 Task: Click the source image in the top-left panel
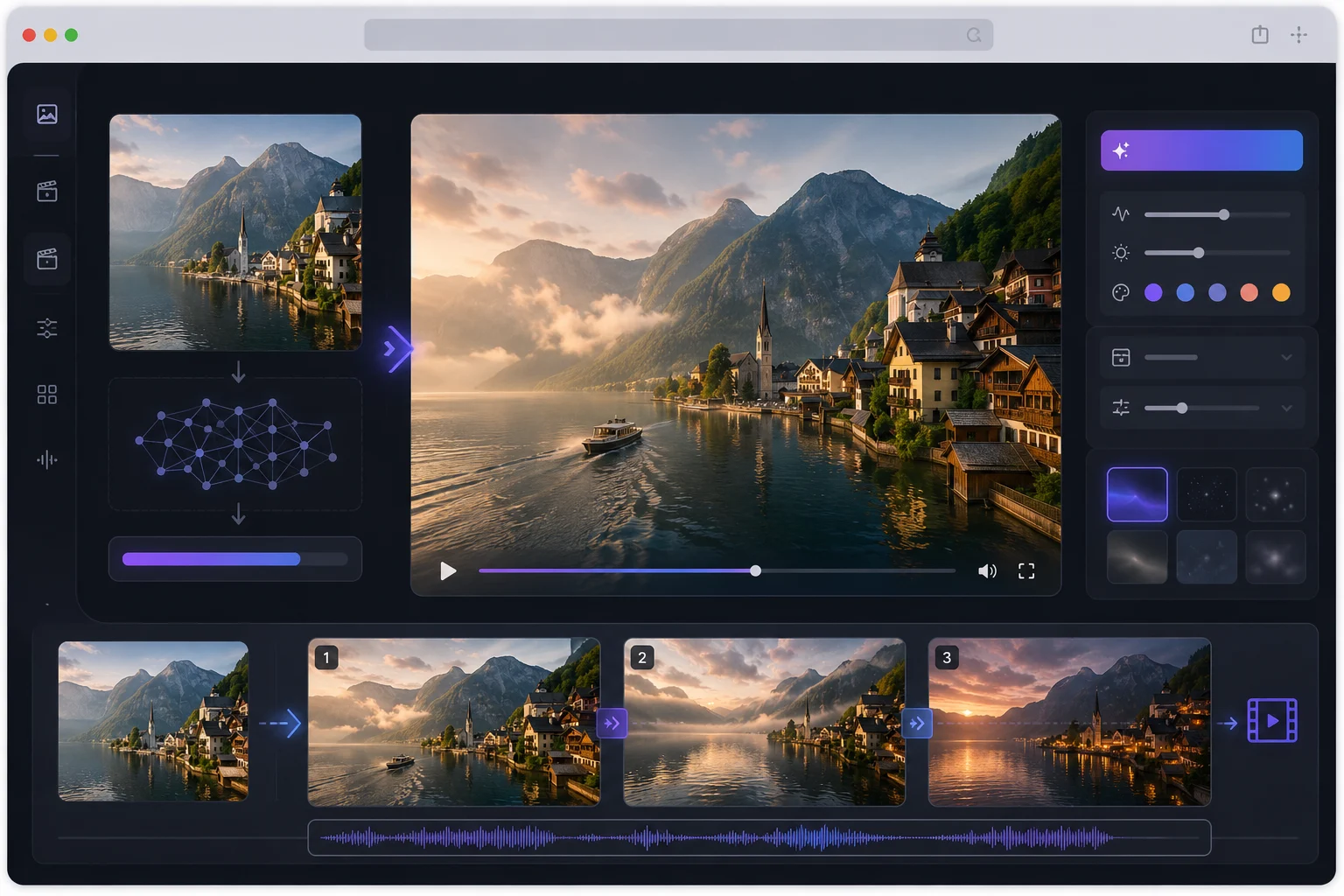pyautogui.click(x=235, y=232)
